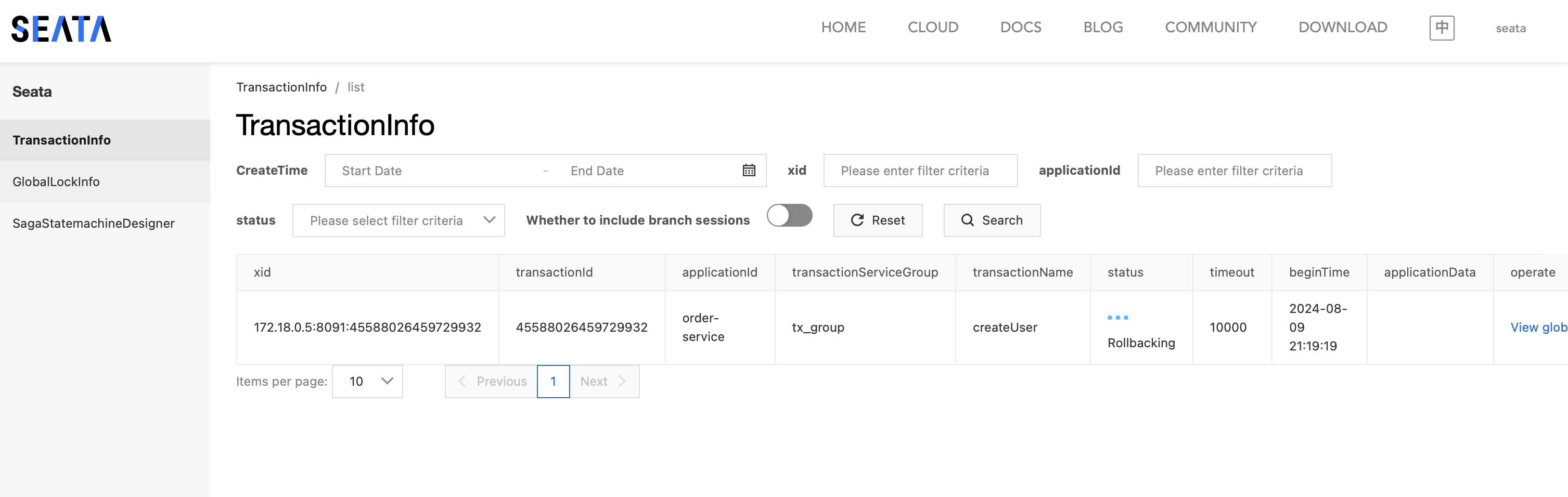Click the timeout column header

click(1232, 272)
